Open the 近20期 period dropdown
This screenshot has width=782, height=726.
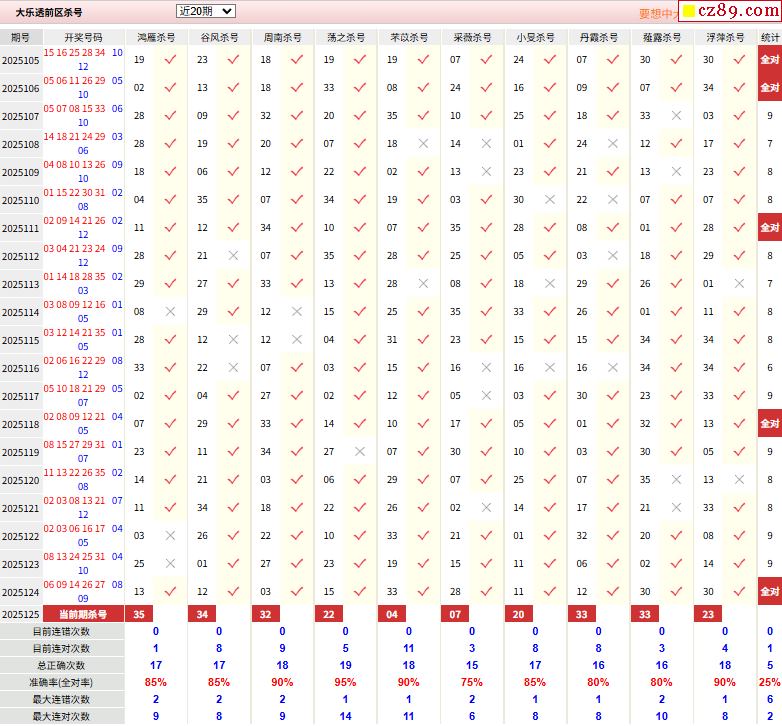(205, 11)
